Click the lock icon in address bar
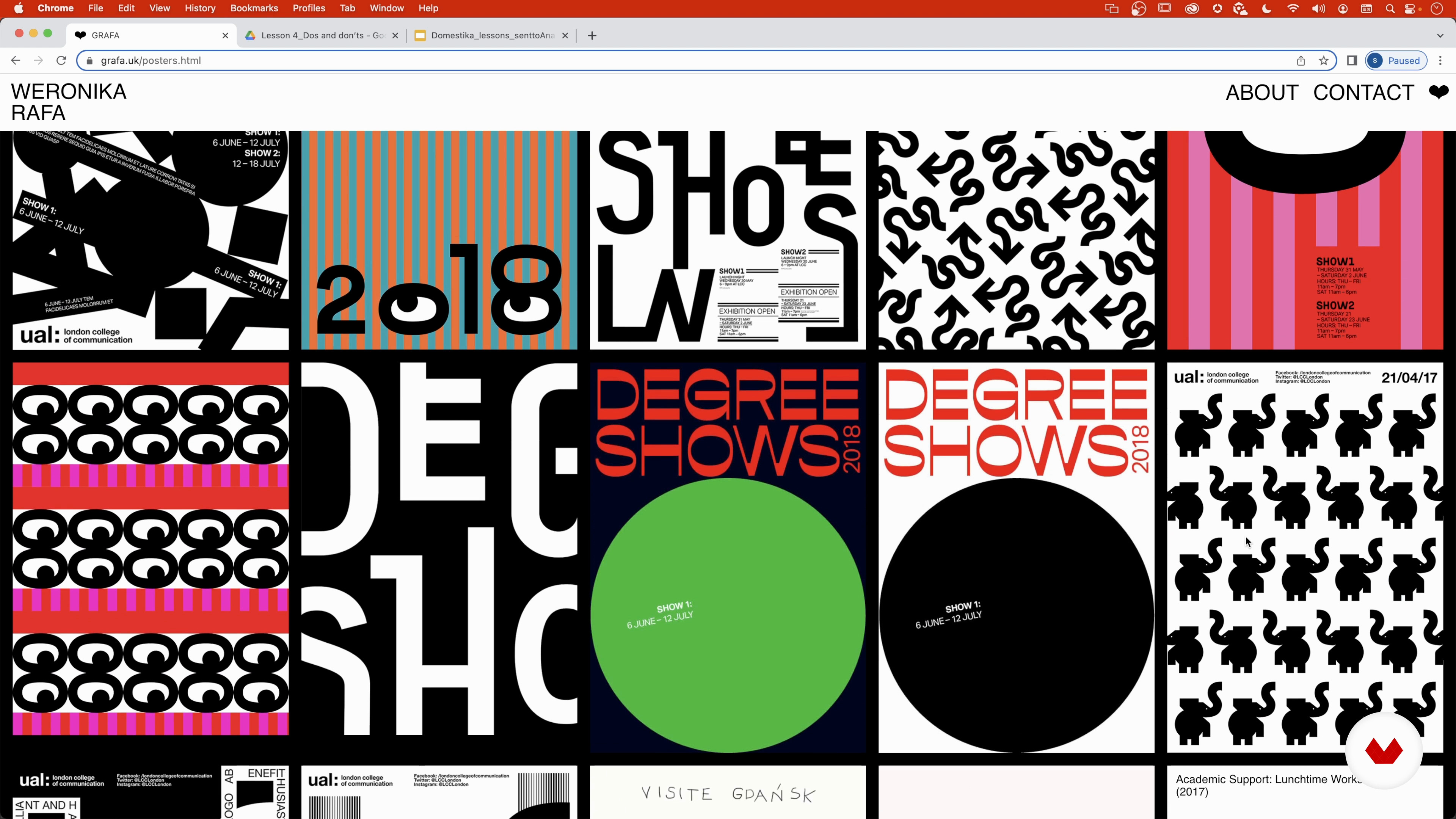The height and width of the screenshot is (819, 1456). click(89, 61)
